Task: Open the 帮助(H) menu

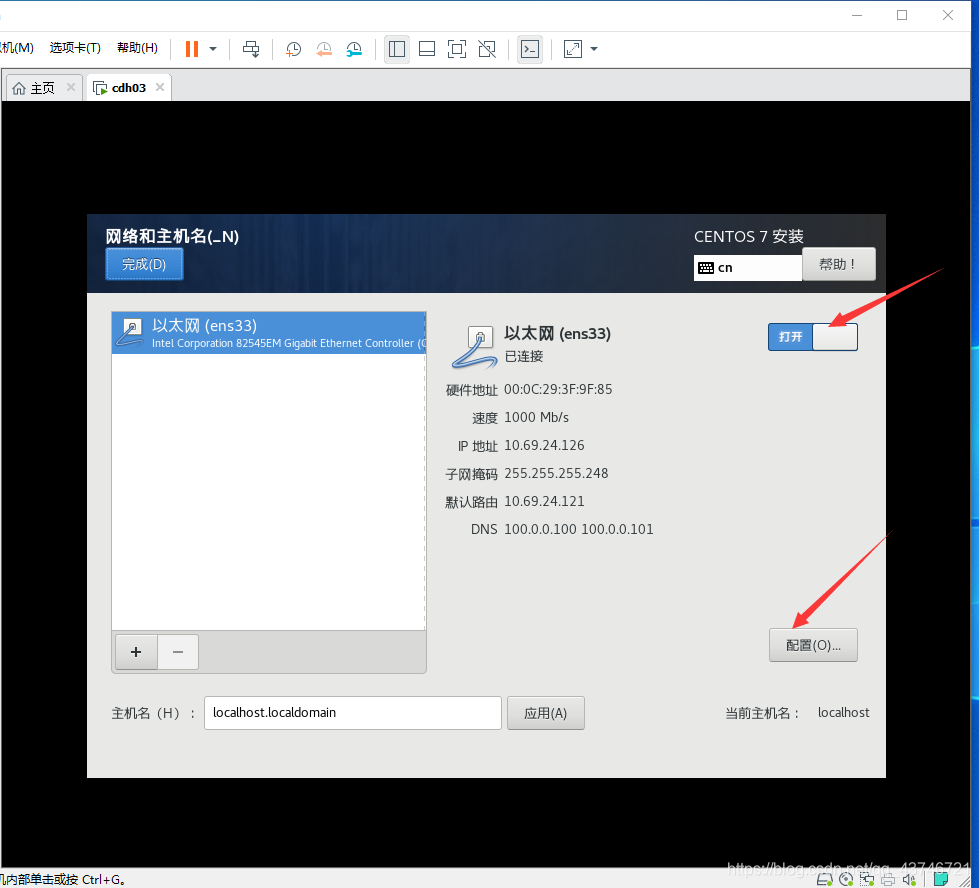Action: (x=137, y=48)
